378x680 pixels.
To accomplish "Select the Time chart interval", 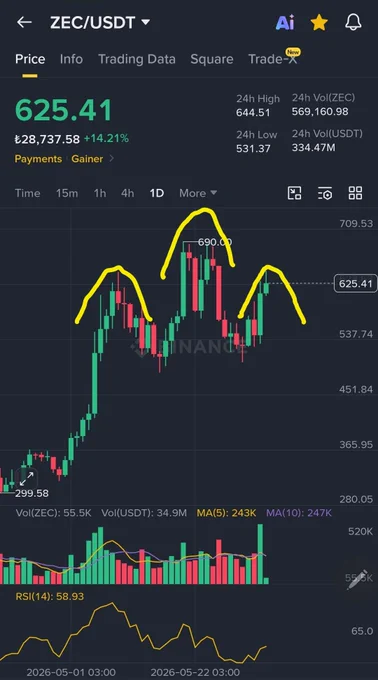I will (27, 193).
